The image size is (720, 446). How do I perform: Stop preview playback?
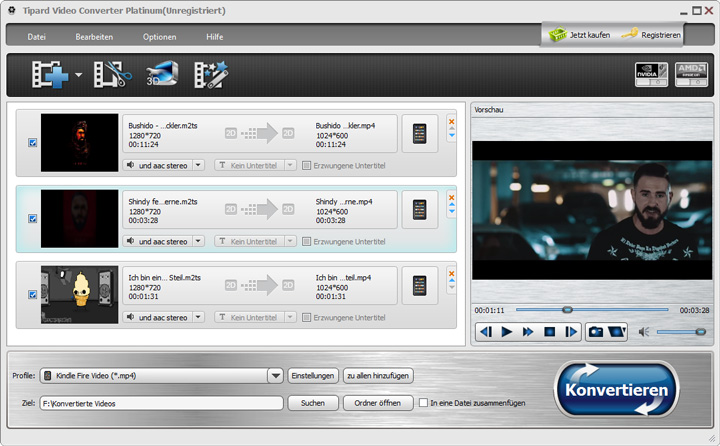(x=550, y=332)
